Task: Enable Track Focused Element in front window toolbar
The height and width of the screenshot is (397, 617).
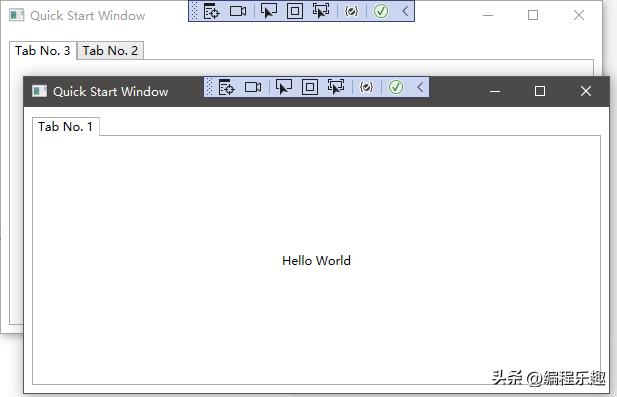Action: coord(336,87)
